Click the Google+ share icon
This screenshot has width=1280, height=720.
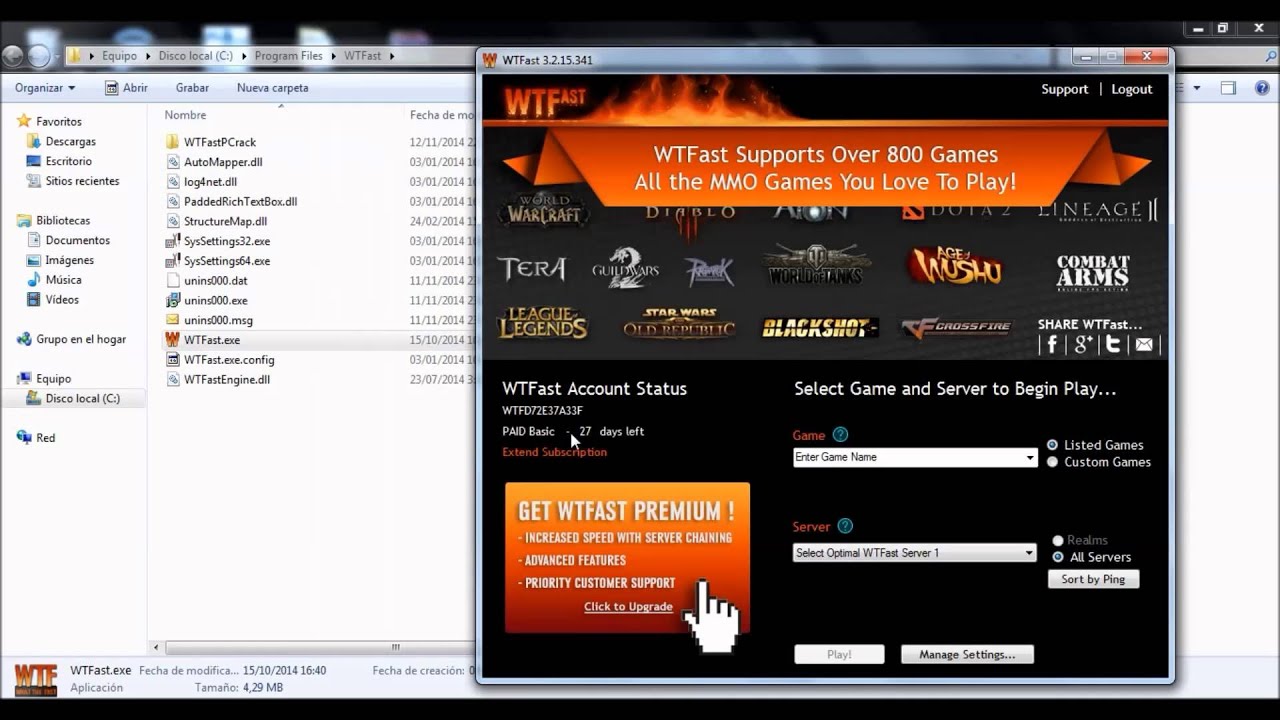point(1083,345)
